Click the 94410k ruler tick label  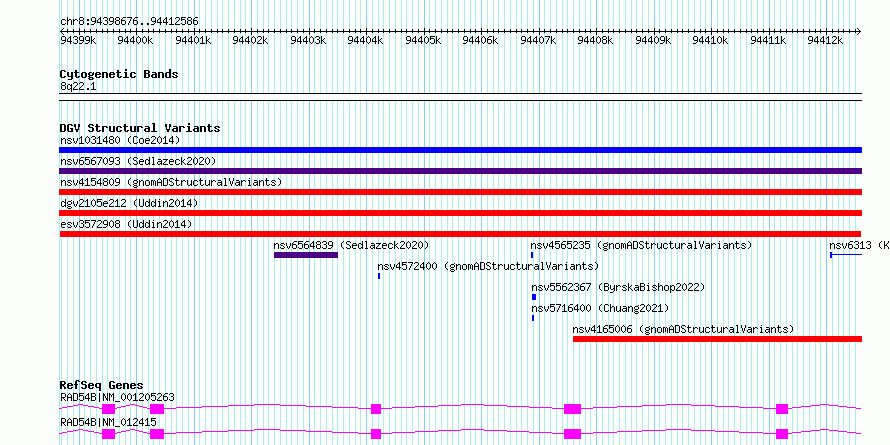click(x=711, y=40)
